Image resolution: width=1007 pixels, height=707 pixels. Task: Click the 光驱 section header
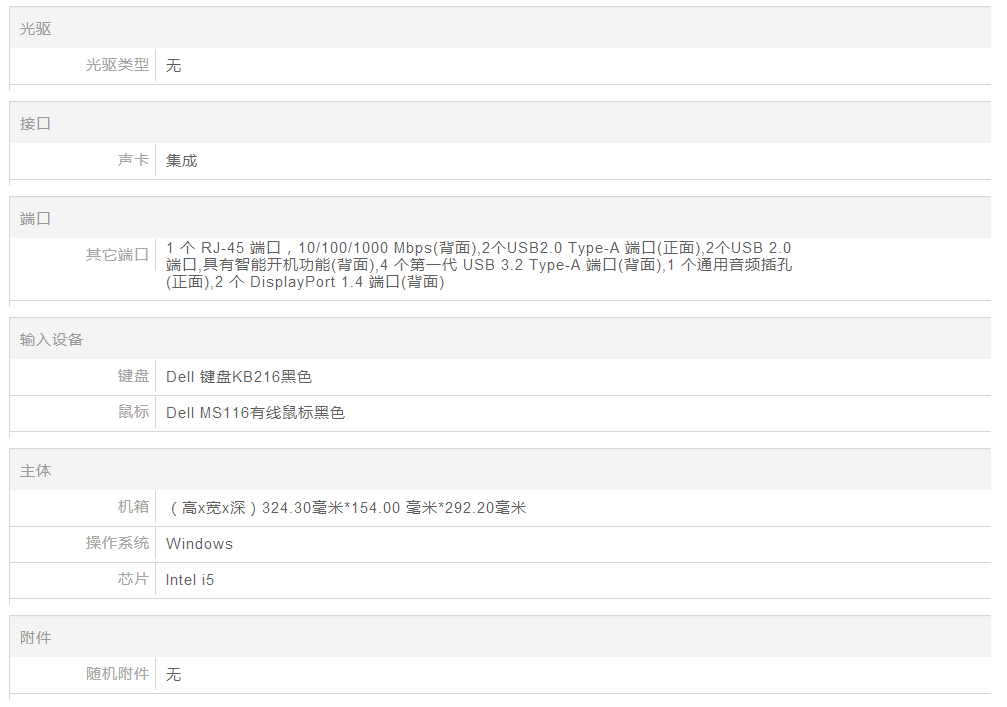[x=36, y=29]
